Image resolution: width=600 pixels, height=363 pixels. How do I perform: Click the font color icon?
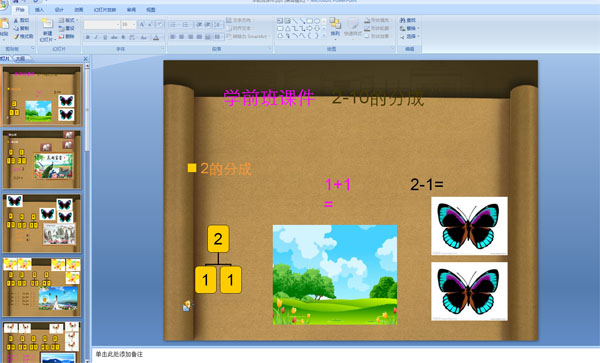156,37
